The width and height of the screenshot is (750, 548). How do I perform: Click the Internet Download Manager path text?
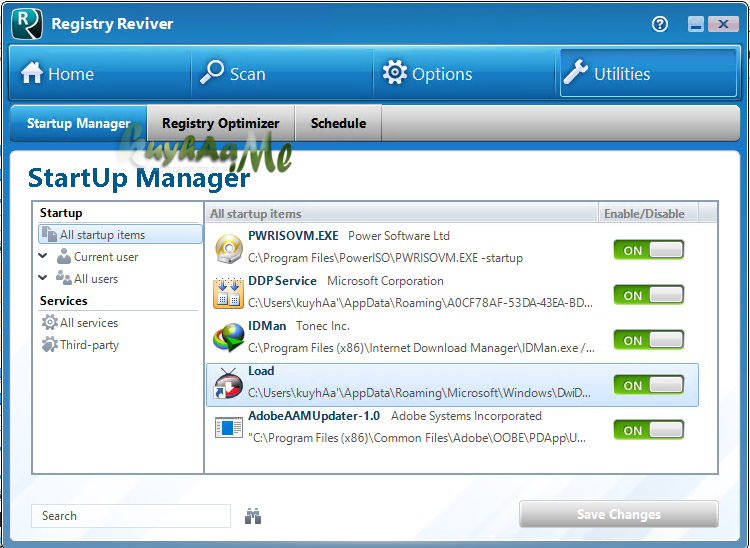click(x=421, y=348)
